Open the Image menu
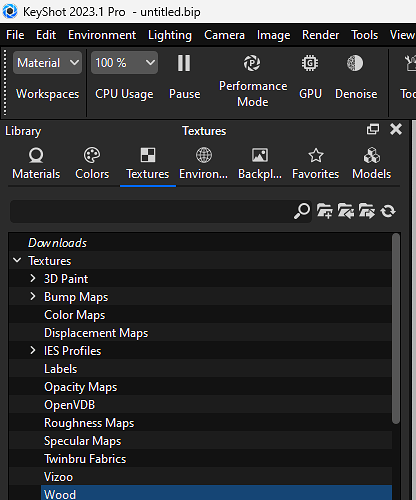Screen dimensions: 416x500 273,35
